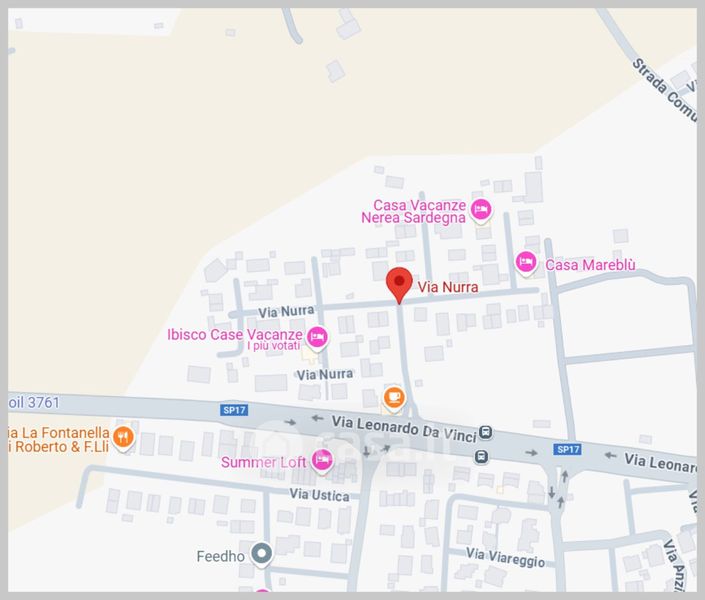Click the right SP17 road shield

click(568, 449)
